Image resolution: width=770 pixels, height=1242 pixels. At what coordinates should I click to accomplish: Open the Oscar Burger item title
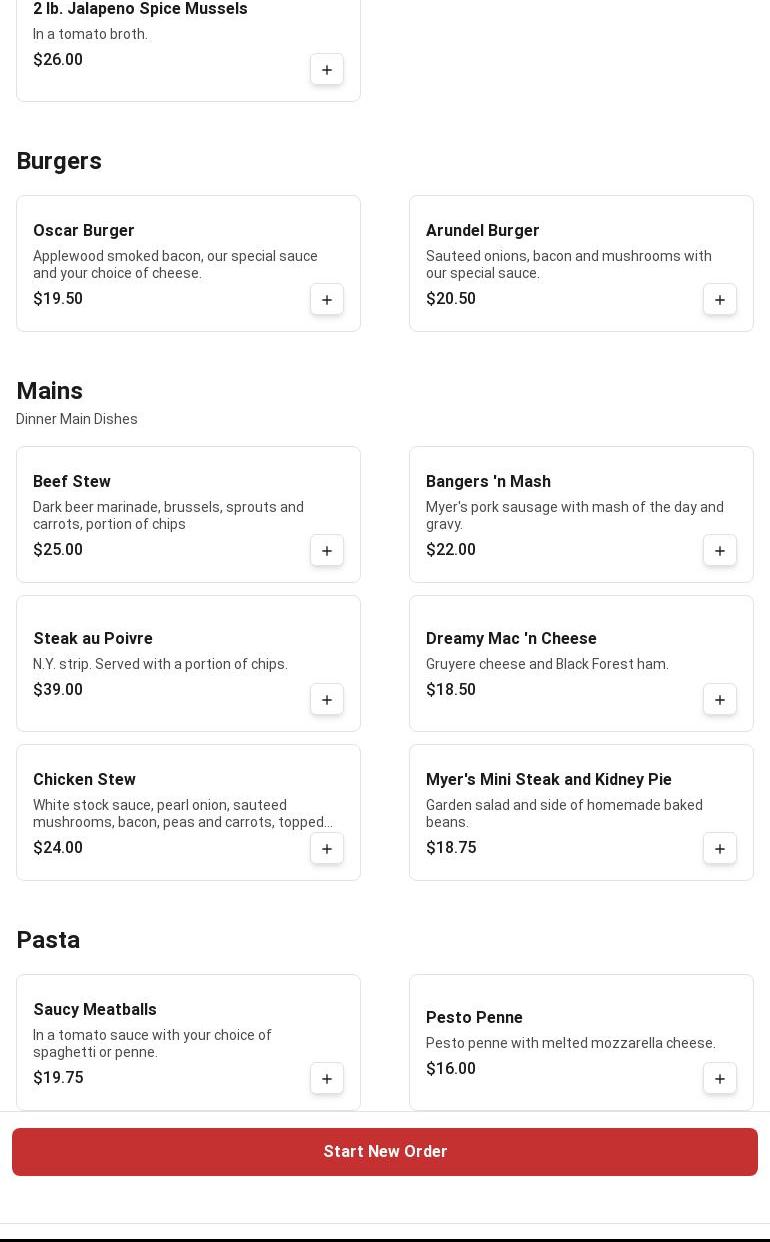coord(84,231)
